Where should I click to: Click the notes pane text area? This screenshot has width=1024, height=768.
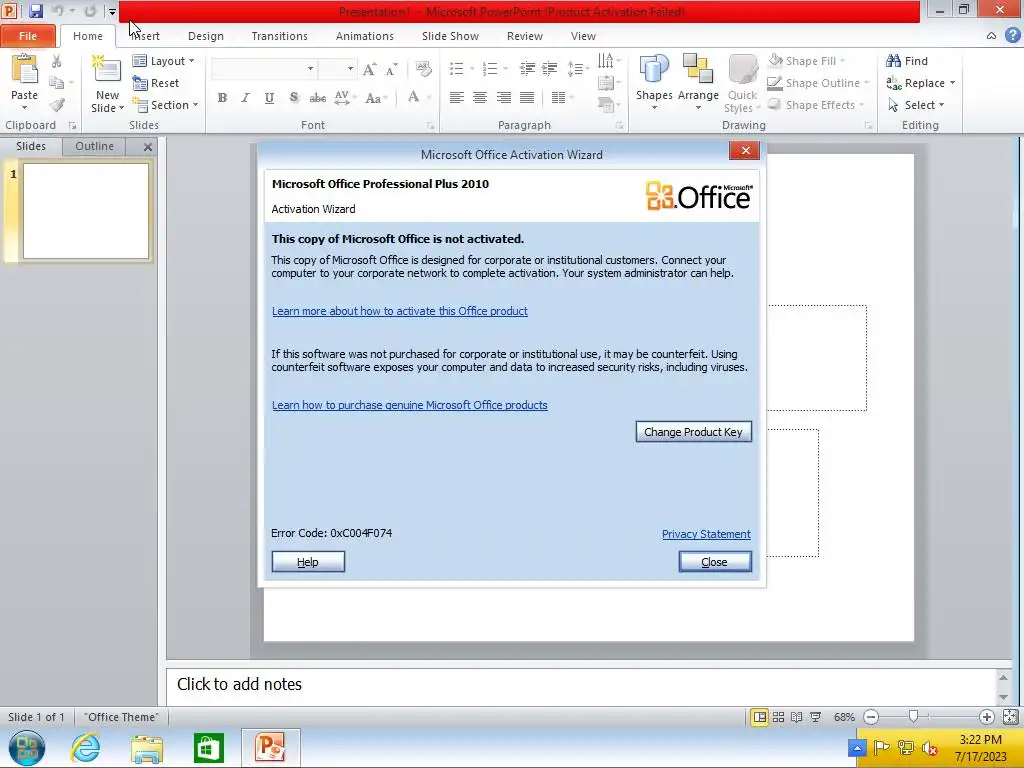[x=581, y=684]
